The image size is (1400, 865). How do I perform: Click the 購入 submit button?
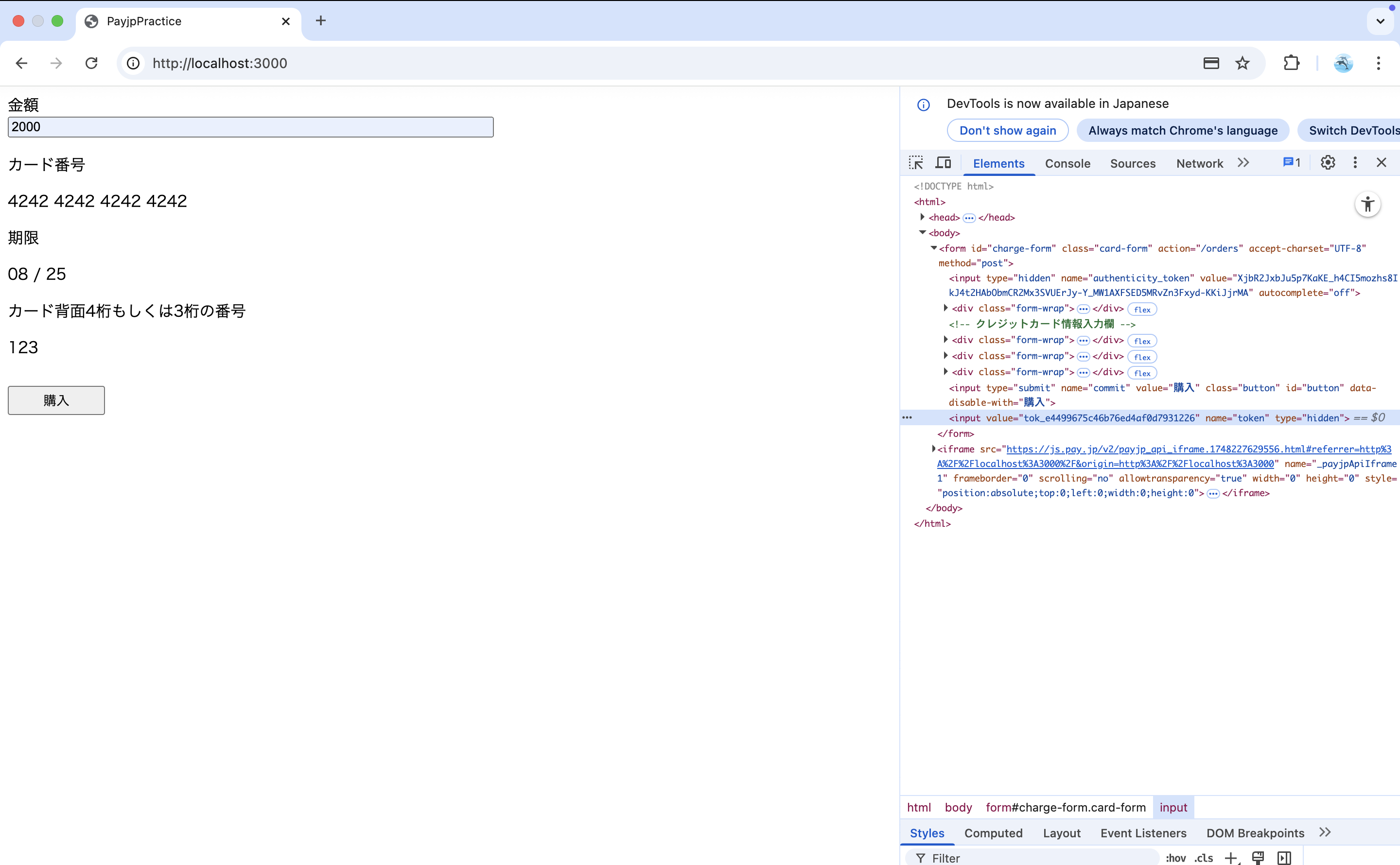click(x=56, y=400)
